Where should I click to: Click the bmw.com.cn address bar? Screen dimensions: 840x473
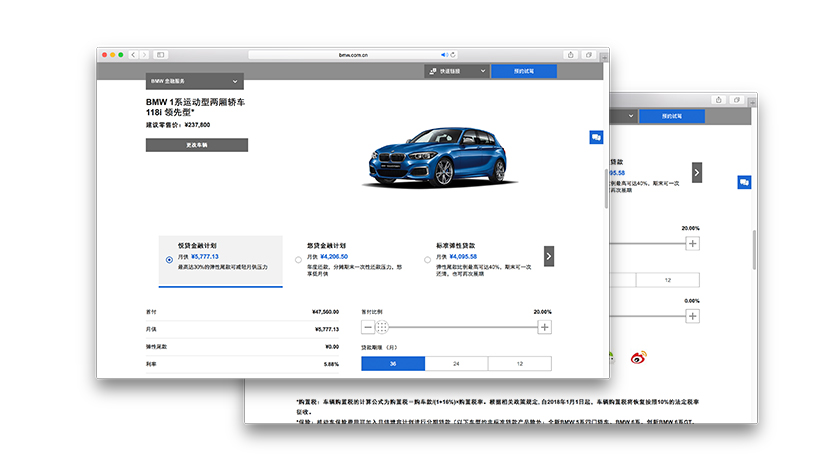click(353, 55)
